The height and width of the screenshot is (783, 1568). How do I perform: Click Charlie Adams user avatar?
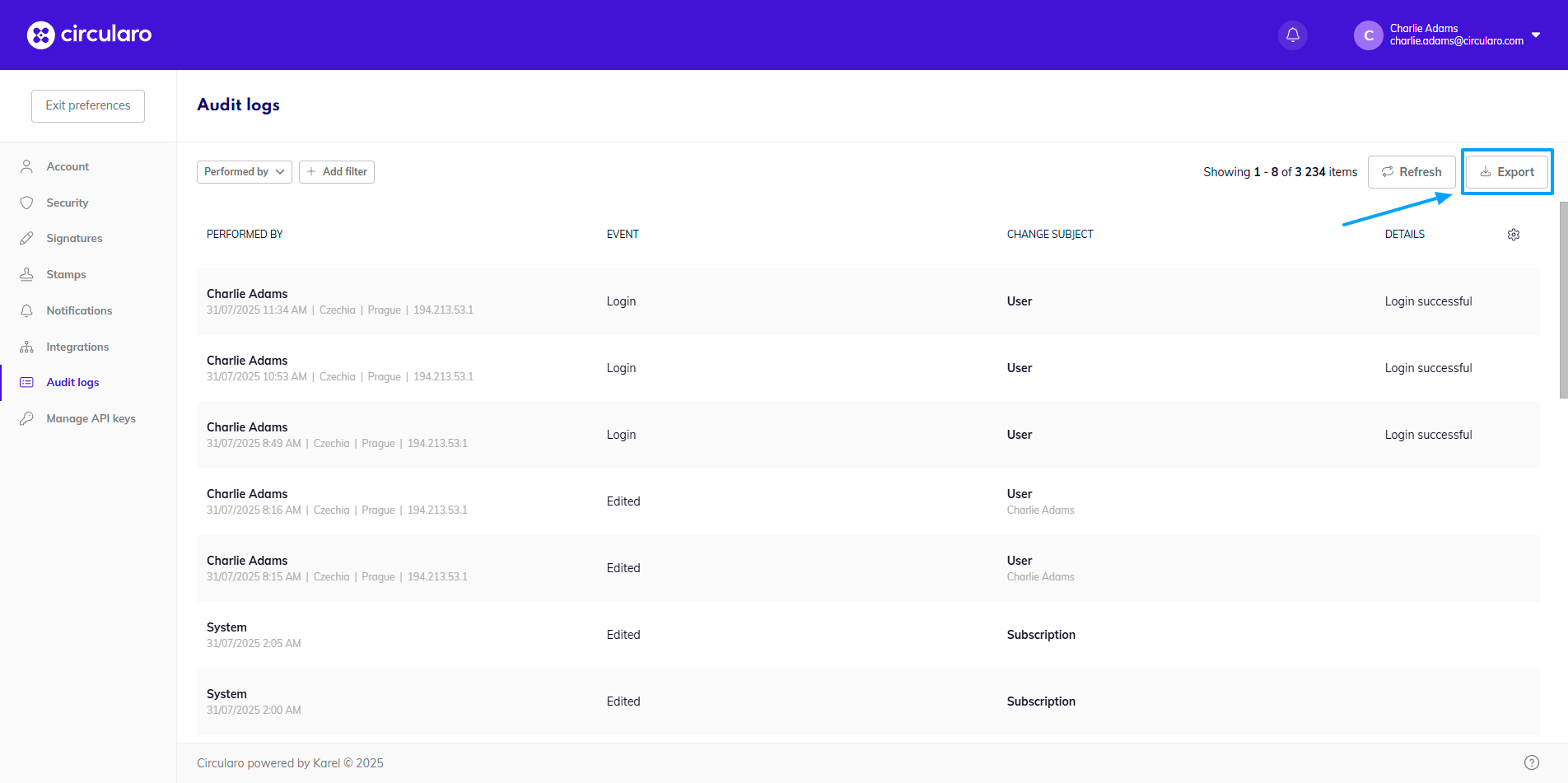(1368, 35)
